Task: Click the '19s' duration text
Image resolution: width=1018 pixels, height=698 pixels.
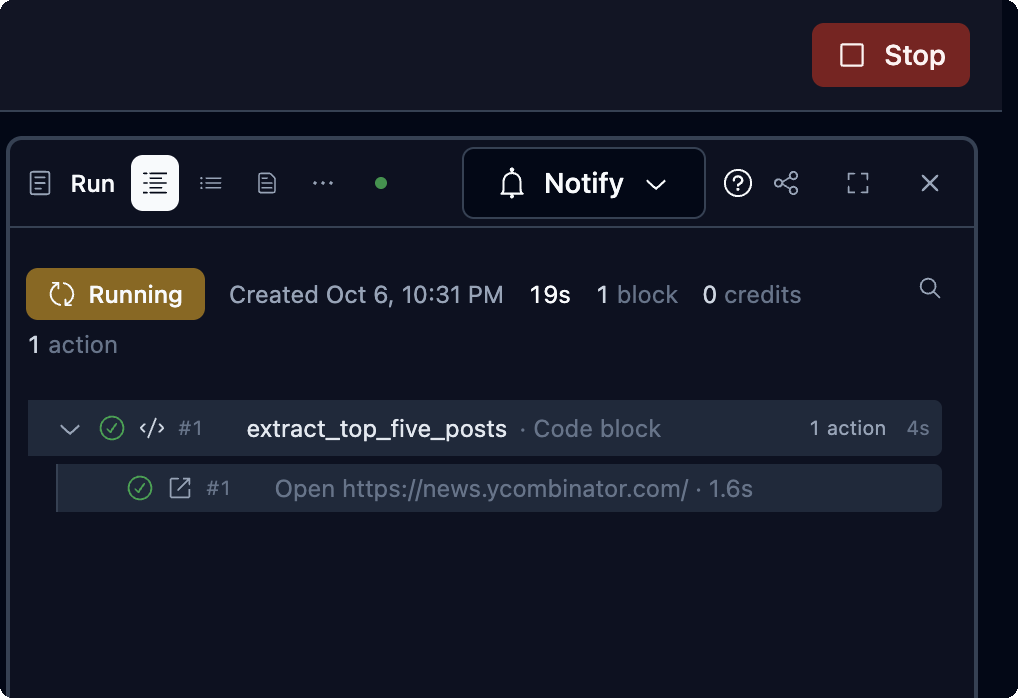Action: [550, 295]
